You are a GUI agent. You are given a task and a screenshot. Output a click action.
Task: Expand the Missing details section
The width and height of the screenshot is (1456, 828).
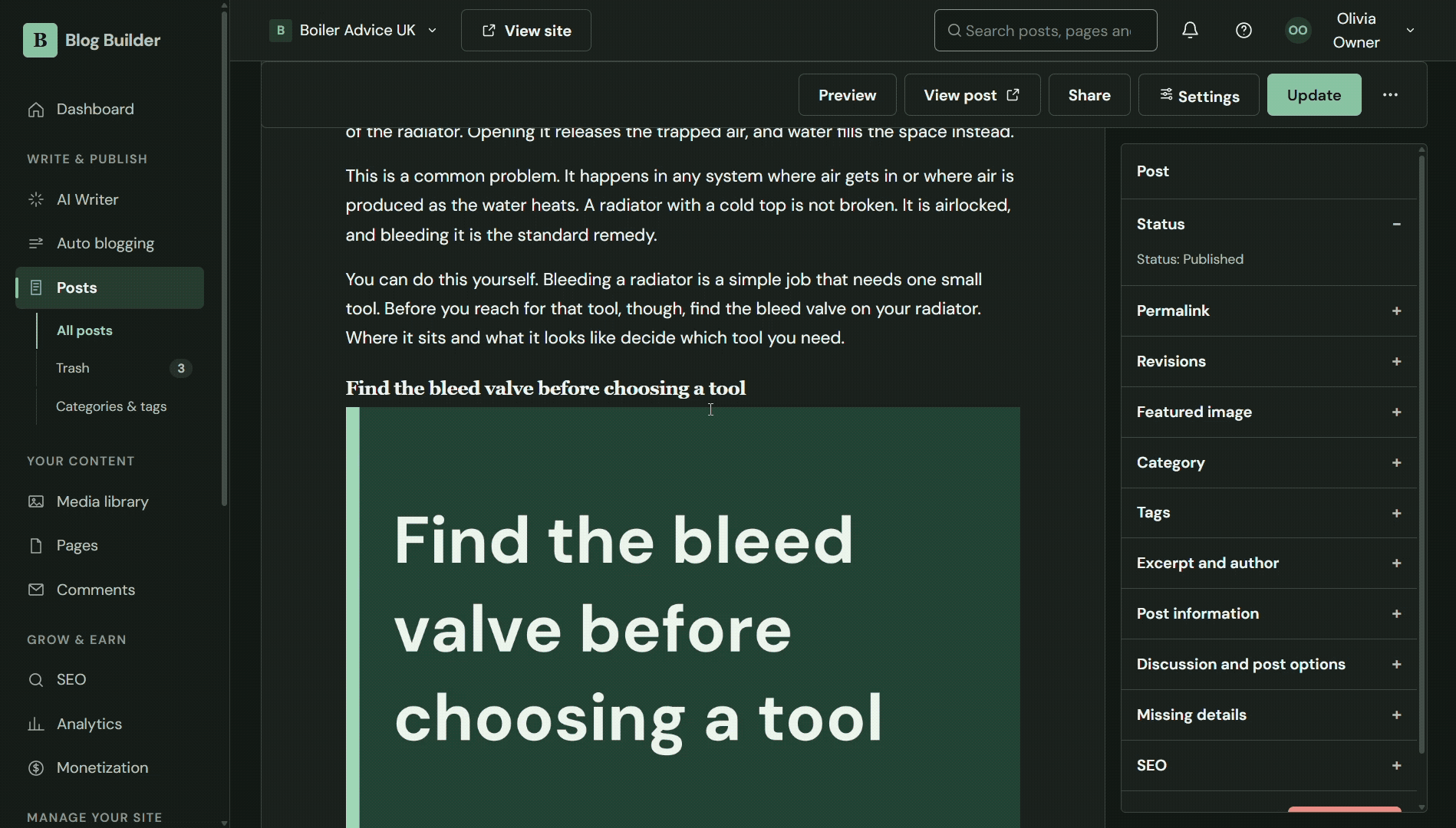click(1397, 715)
